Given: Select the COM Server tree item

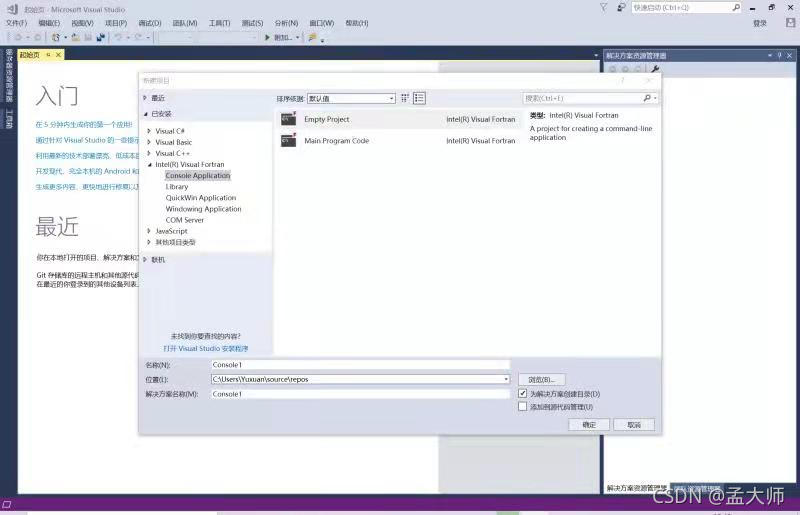Looking at the screenshot, I should [x=185, y=220].
